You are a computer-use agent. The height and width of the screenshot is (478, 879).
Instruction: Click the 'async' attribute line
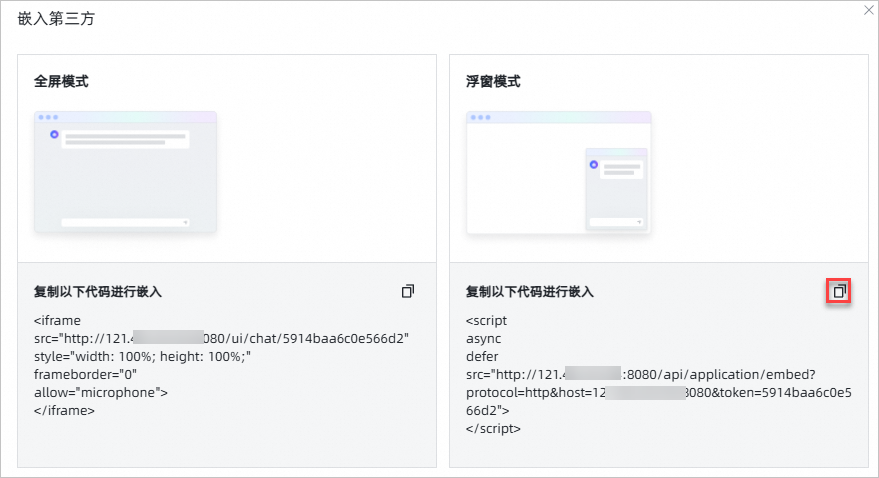[484, 338]
